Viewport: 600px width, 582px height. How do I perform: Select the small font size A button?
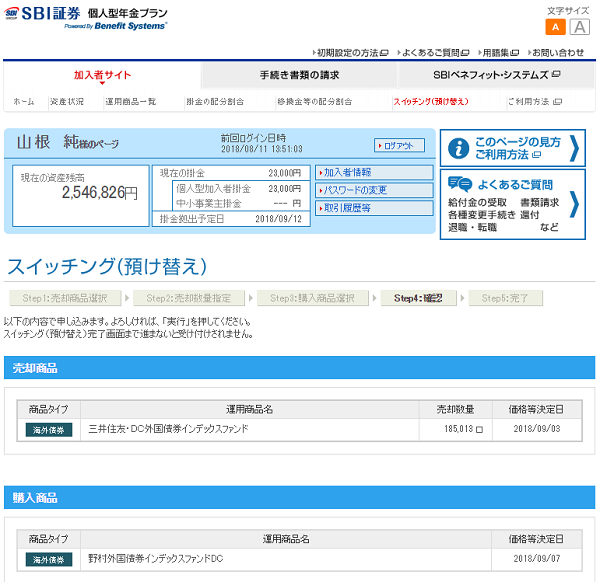(555, 27)
